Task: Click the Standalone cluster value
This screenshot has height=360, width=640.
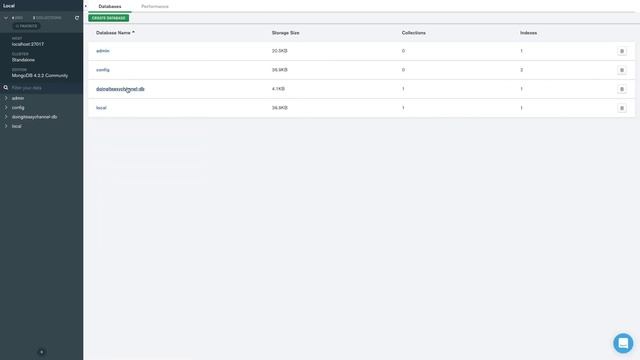Action: click(x=23, y=60)
